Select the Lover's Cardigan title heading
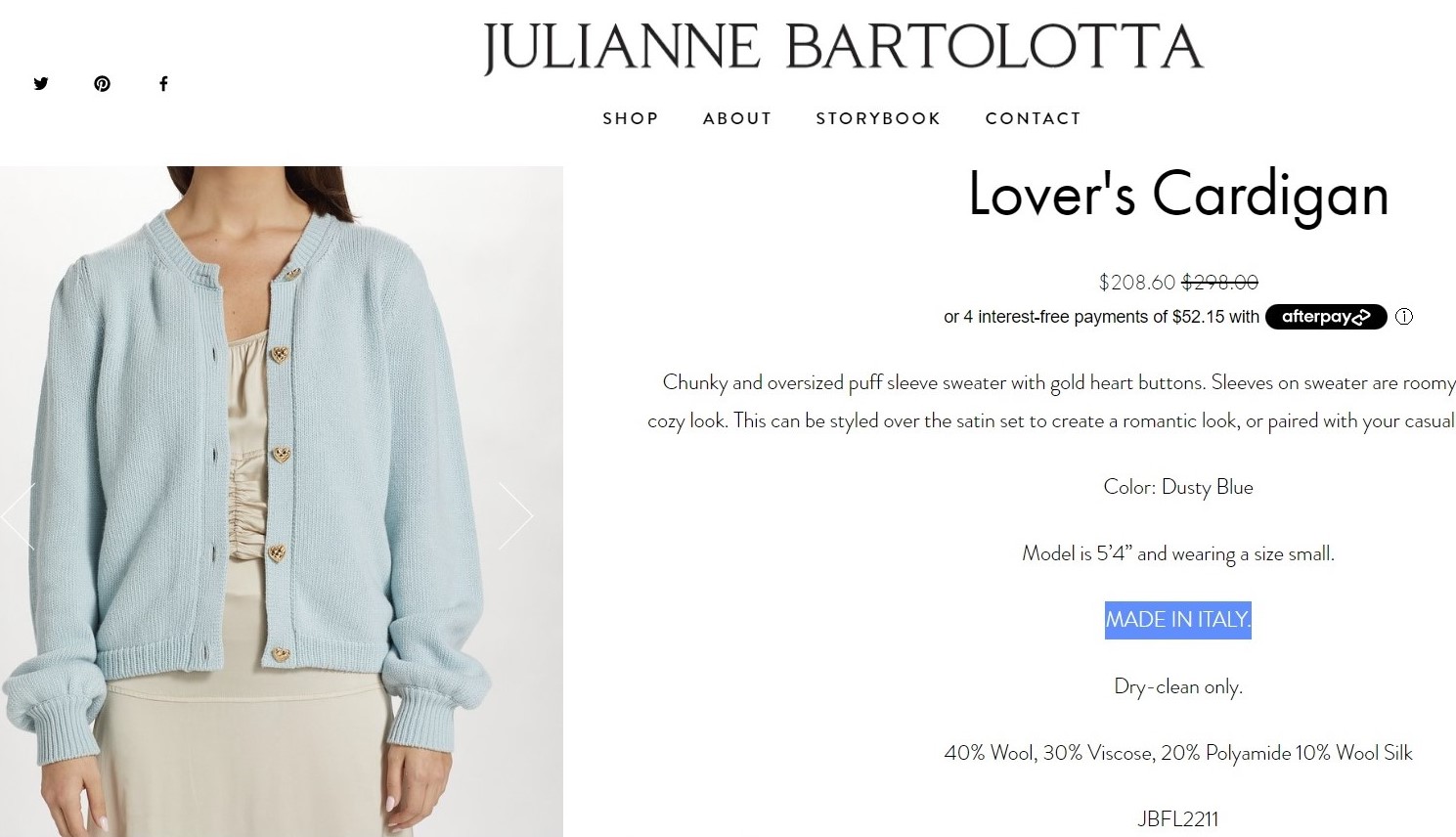The image size is (1456, 837). [x=1178, y=195]
